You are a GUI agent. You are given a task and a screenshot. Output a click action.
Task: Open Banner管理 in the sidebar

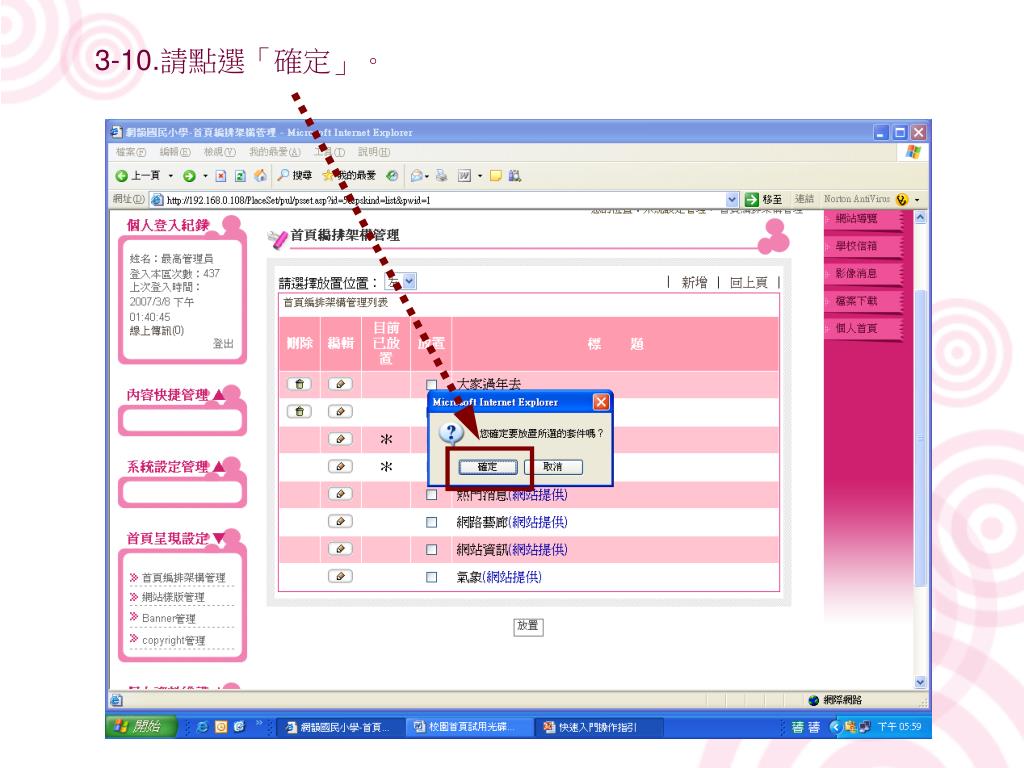coord(168,618)
